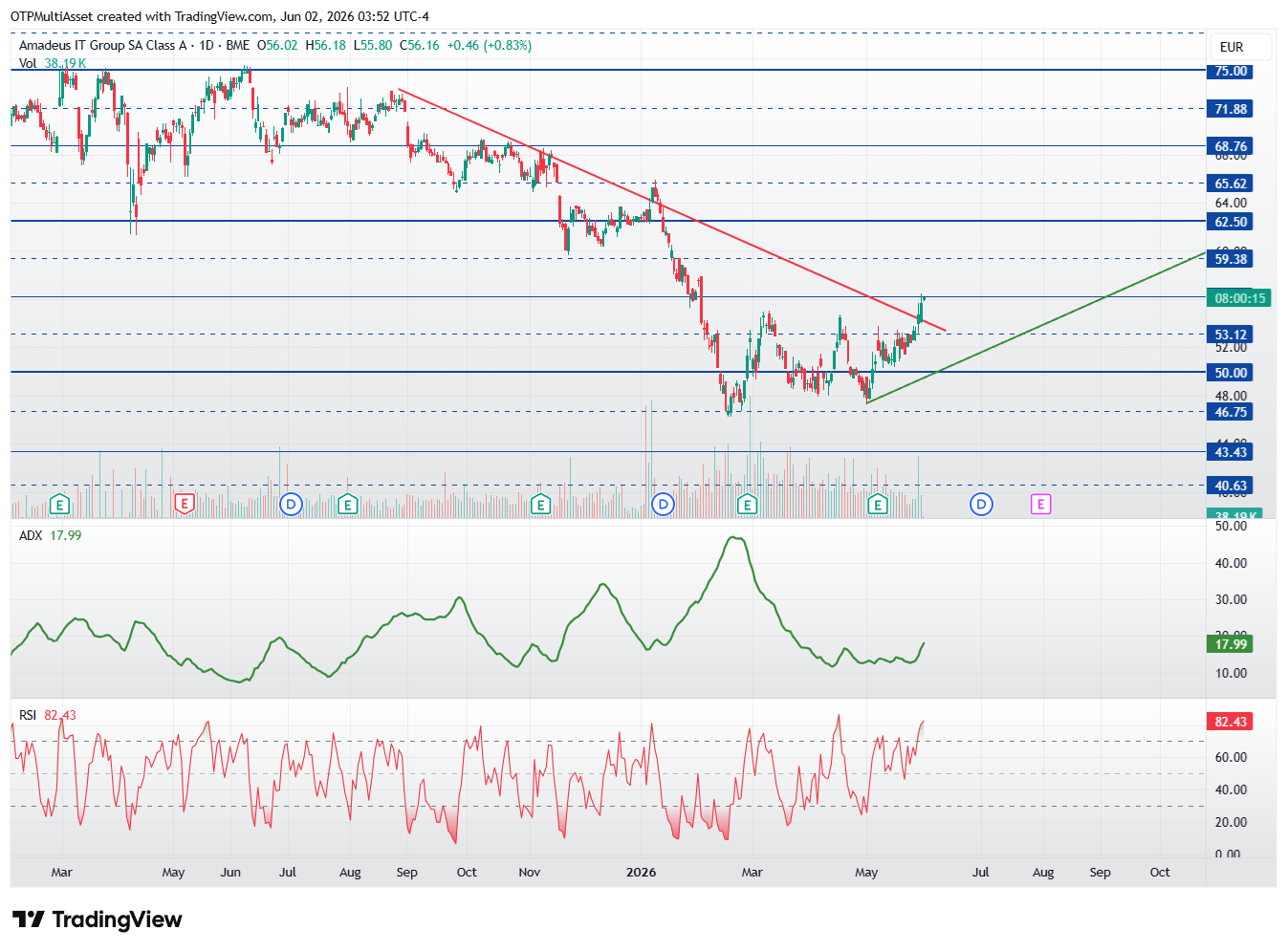Click the Vol indicator label
Screen dimensions: 1287x952
click(x=28, y=63)
